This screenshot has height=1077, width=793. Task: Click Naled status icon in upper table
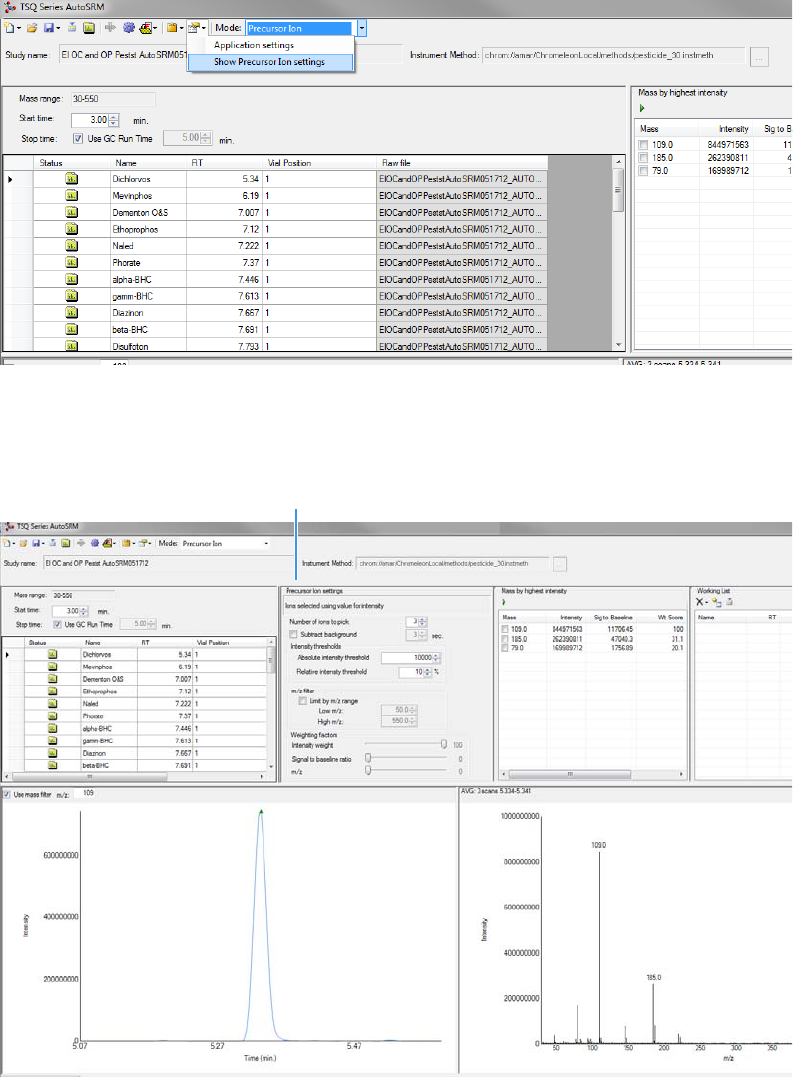coord(71,245)
